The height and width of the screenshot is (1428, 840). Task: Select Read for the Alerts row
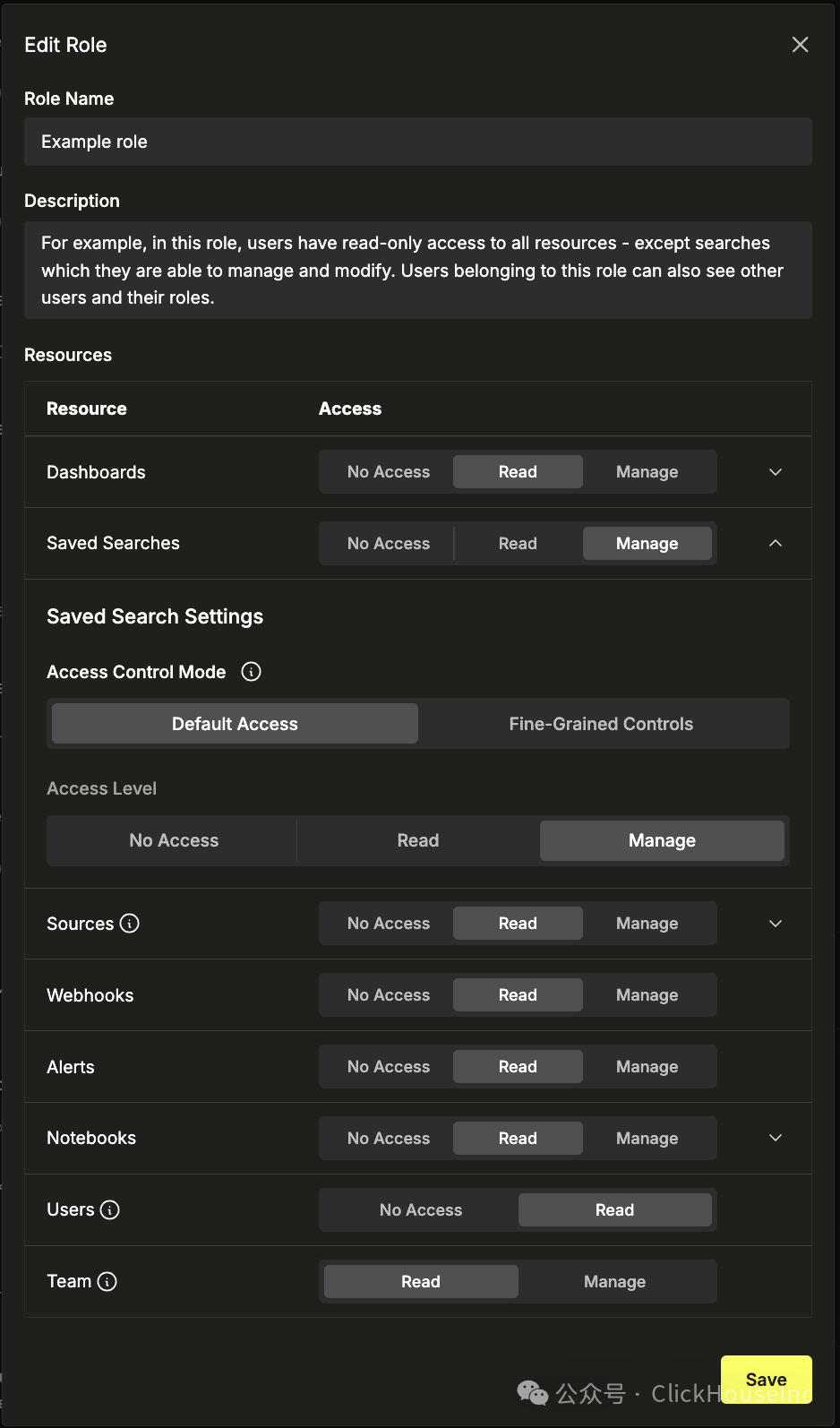[x=518, y=1067]
